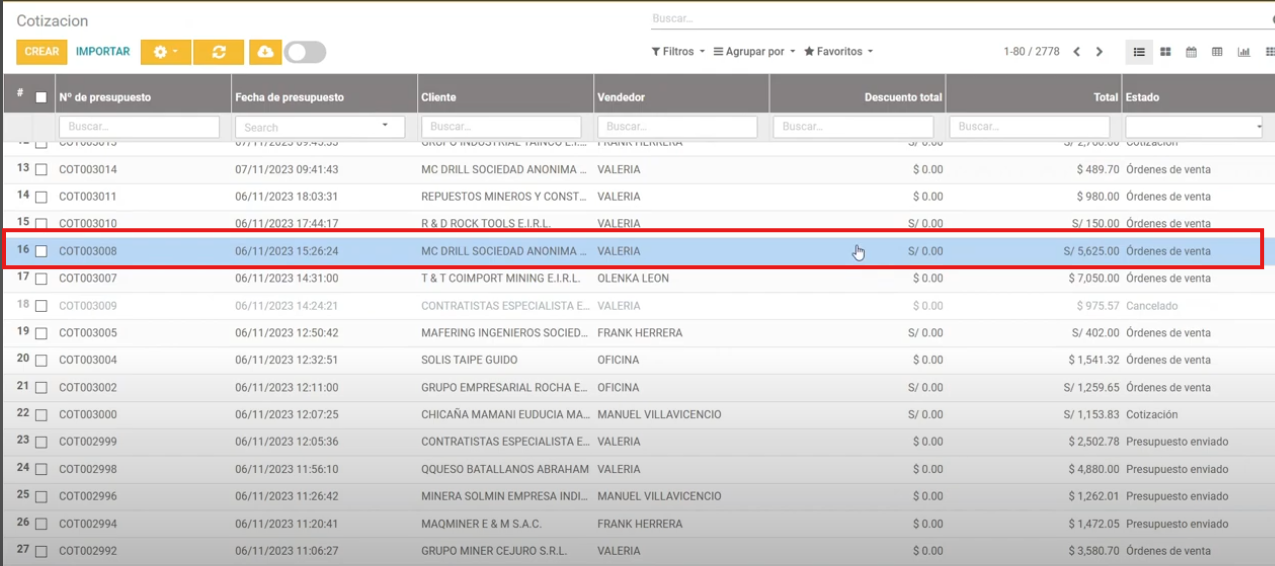Click MAFERING INGENIEROS client cell

point(505,333)
